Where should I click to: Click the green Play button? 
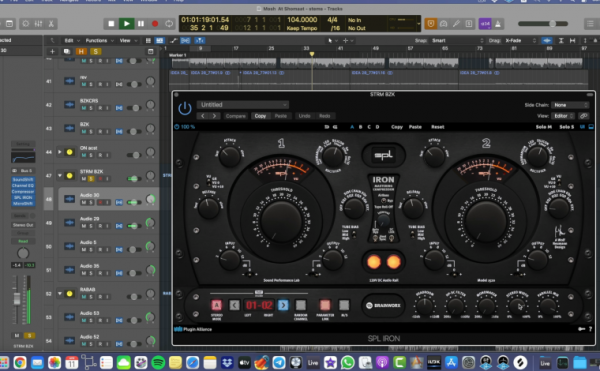126,24
